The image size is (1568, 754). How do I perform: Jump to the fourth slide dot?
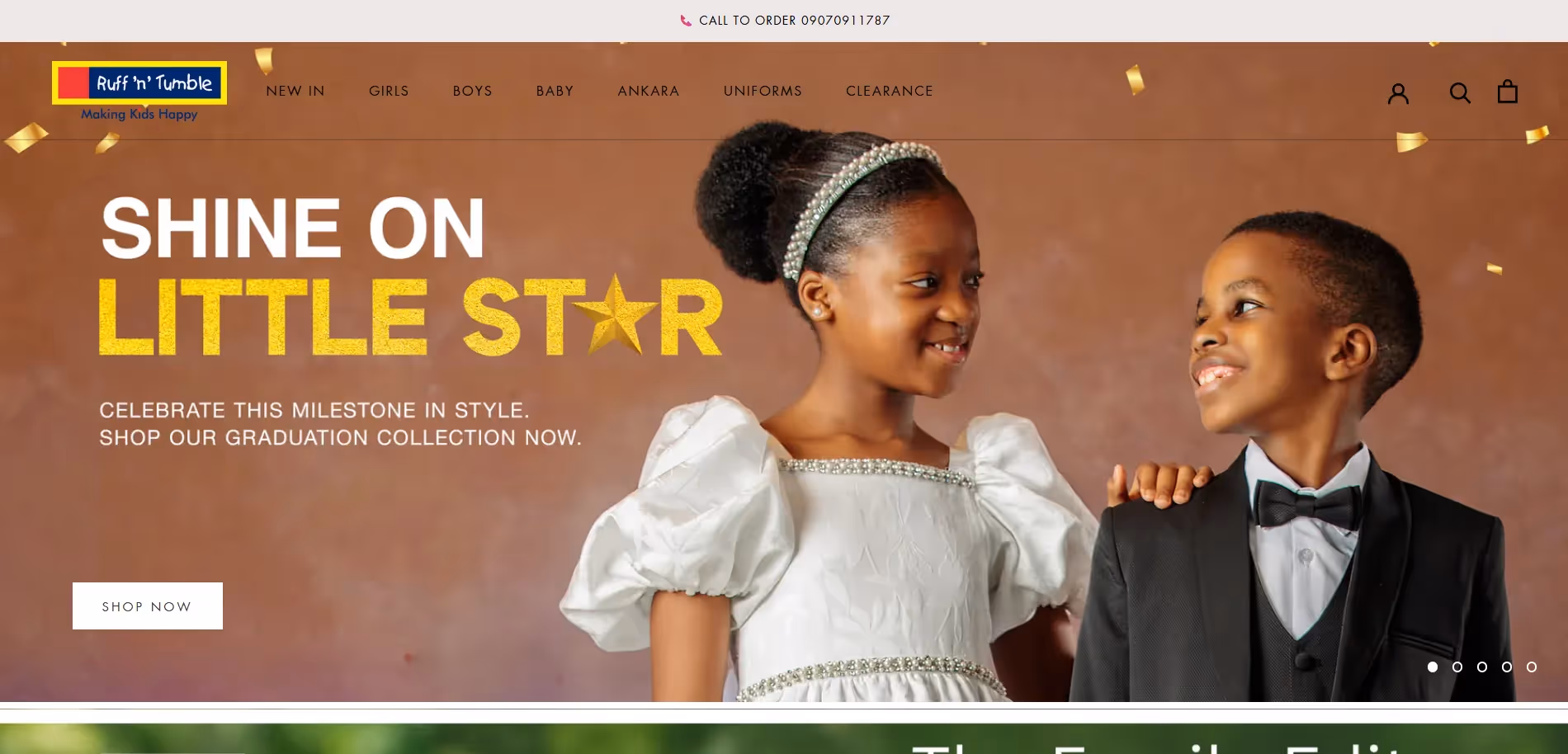pyautogui.click(x=1507, y=667)
